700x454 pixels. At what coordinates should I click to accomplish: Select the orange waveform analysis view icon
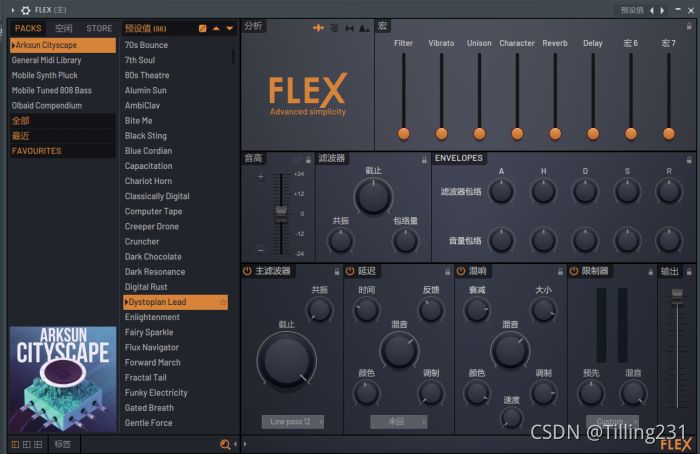click(x=318, y=28)
